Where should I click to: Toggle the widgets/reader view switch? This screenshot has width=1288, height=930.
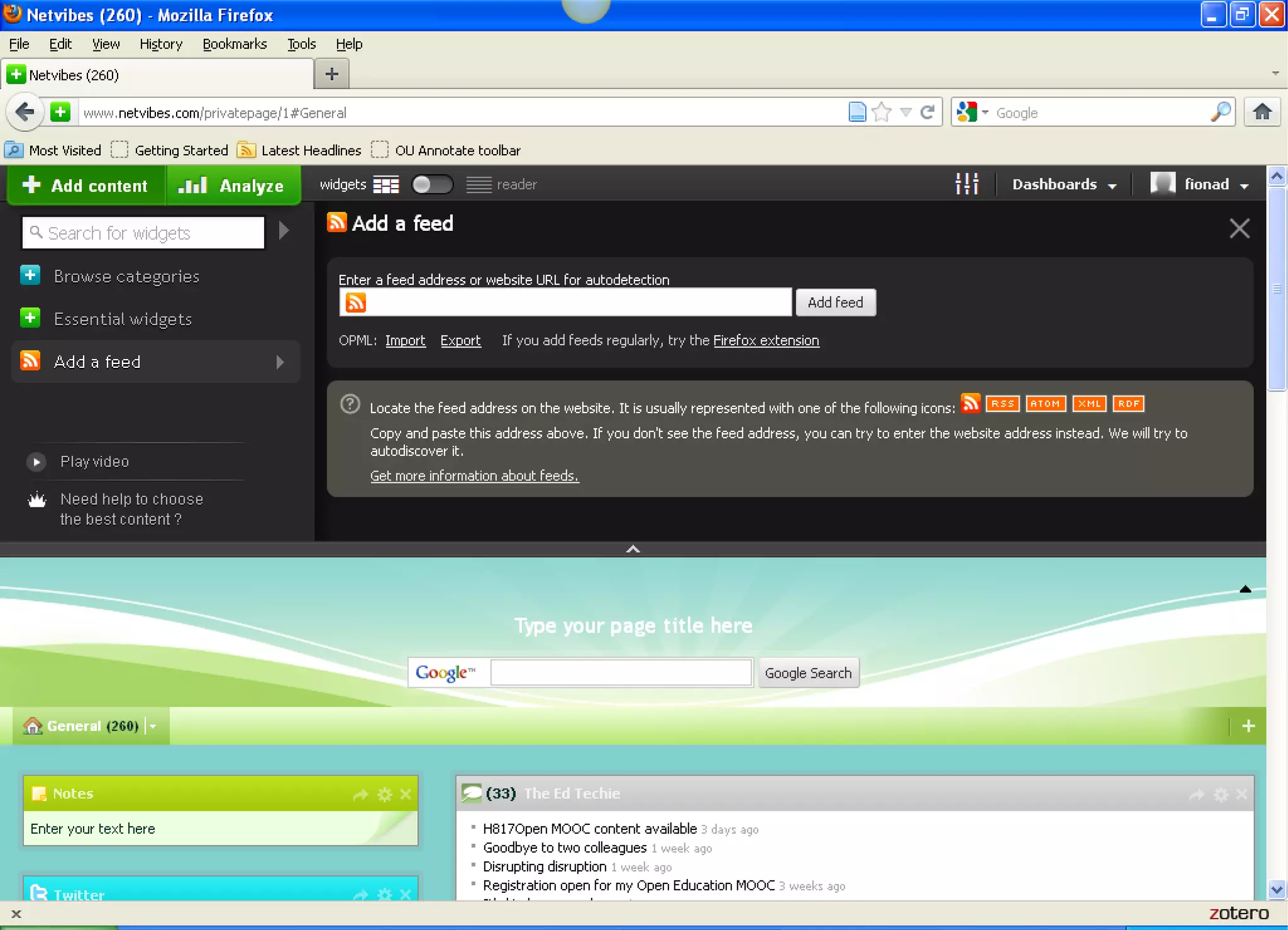pyautogui.click(x=431, y=185)
